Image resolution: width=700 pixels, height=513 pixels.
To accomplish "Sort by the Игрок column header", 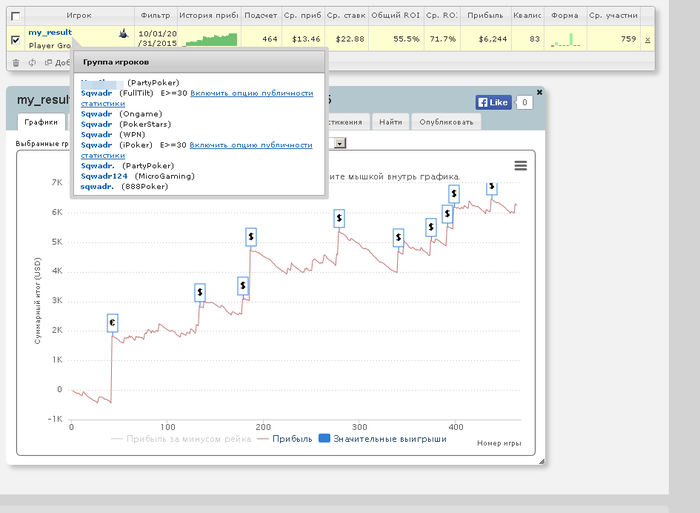I will pyautogui.click(x=79, y=16).
